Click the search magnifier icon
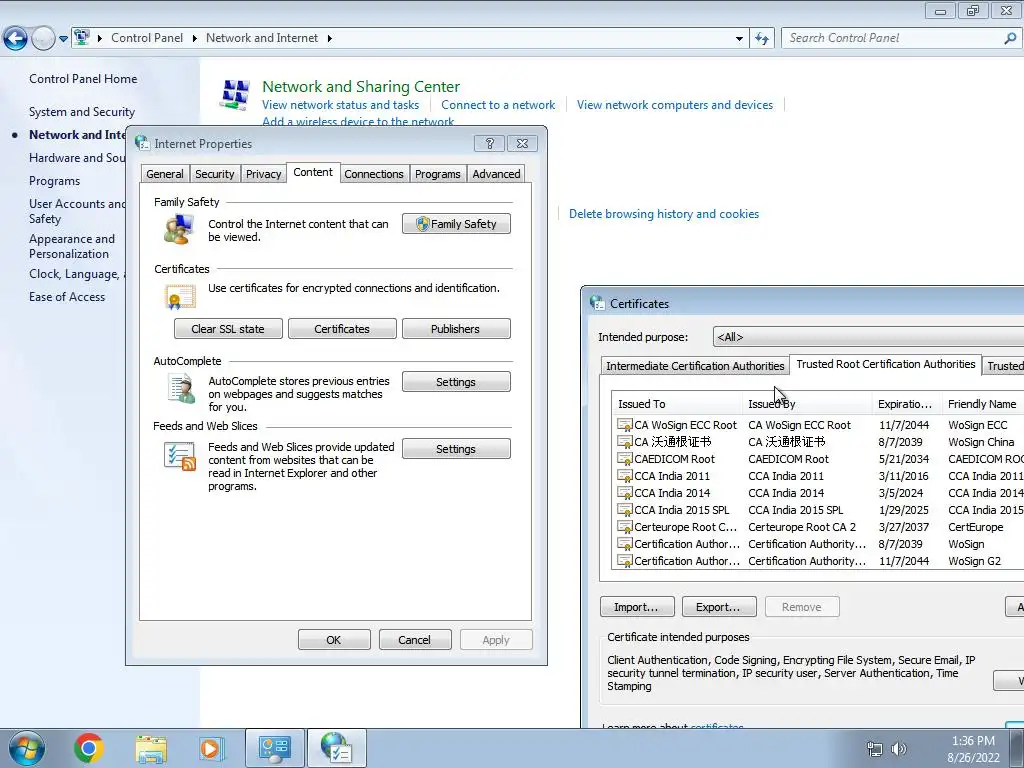The height and width of the screenshot is (768, 1024). (x=1010, y=38)
